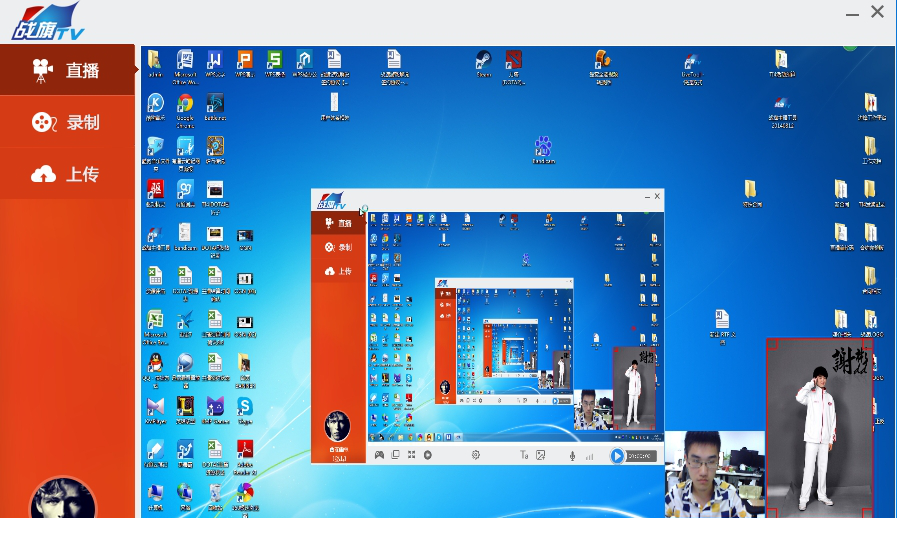
Task: Click the window-capture icon in previewed toolbar
Action: [x=395, y=454]
